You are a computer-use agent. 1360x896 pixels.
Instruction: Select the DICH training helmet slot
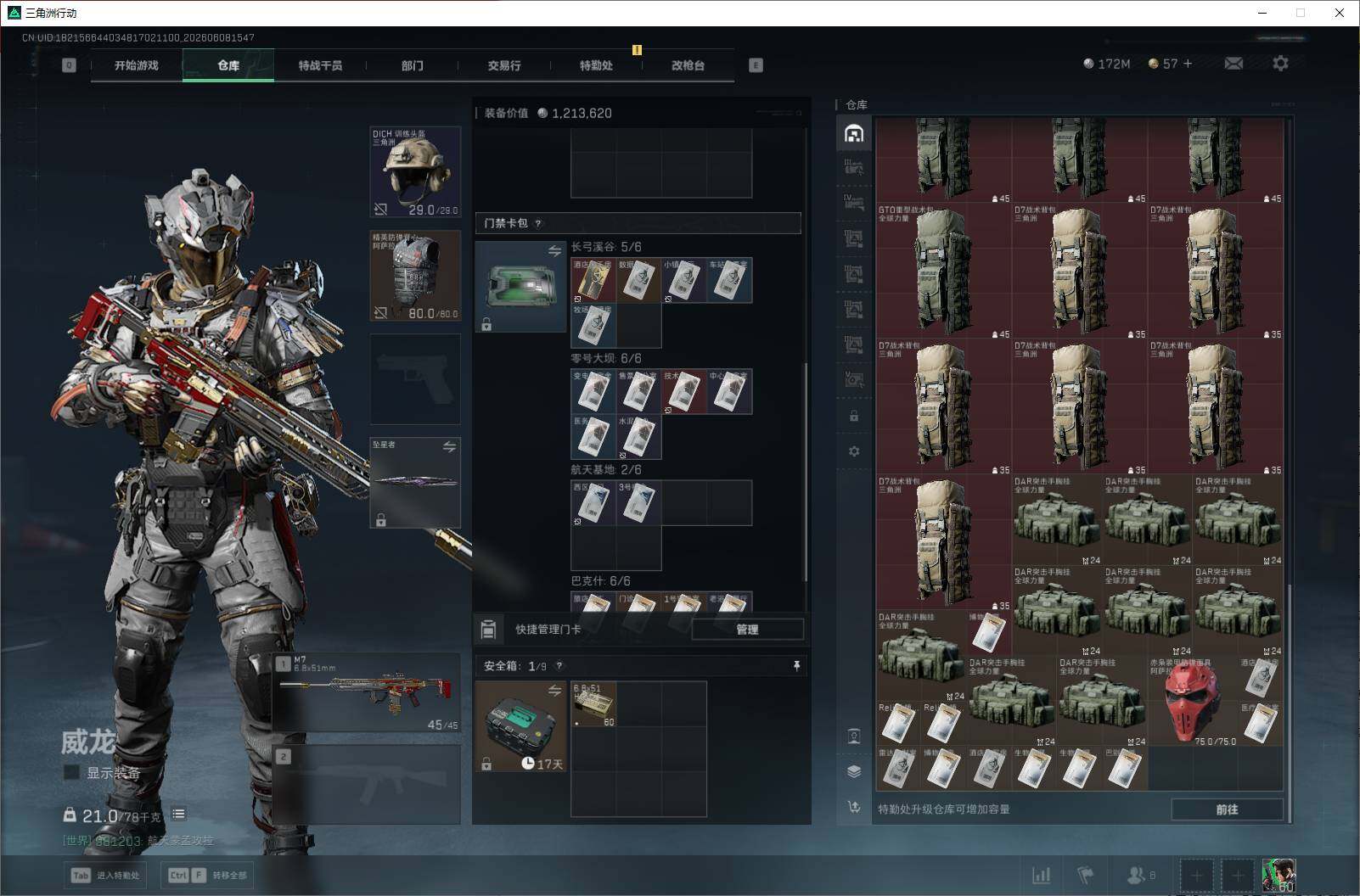(x=415, y=172)
